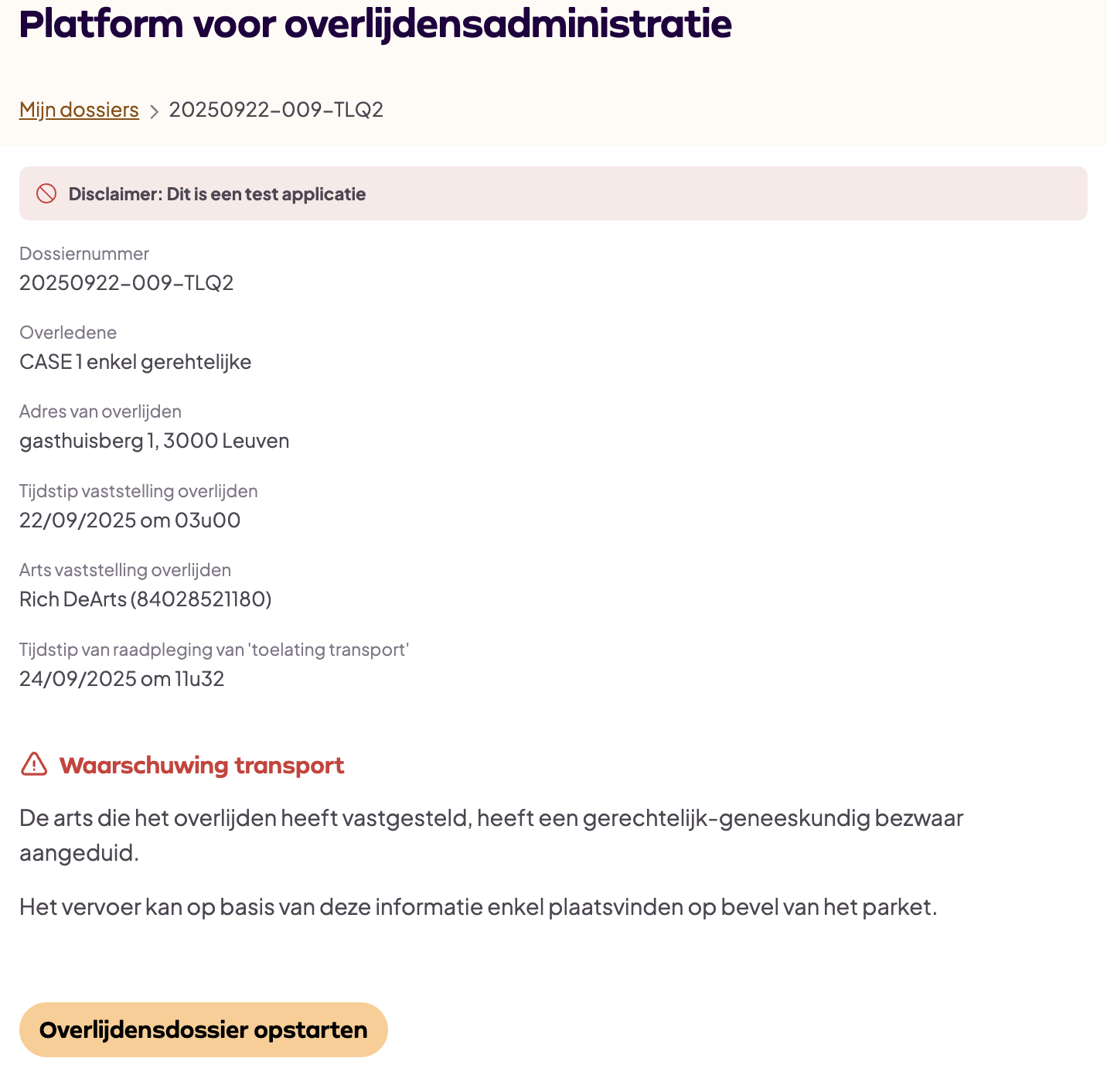1107x1092 pixels.
Task: Select dossier number in the breadcrumb trail
Action: (x=276, y=110)
